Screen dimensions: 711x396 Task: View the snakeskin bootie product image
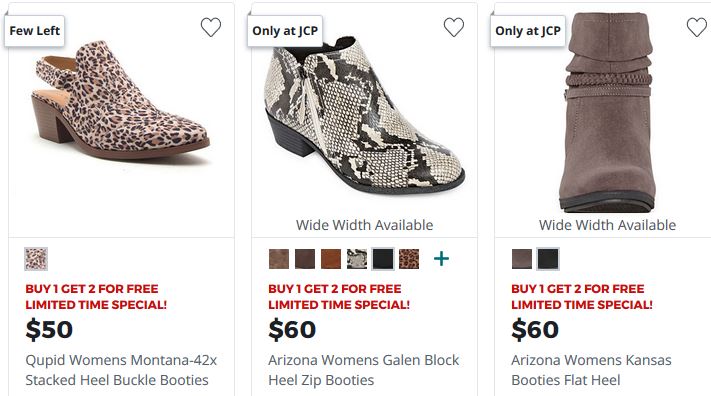(364, 116)
